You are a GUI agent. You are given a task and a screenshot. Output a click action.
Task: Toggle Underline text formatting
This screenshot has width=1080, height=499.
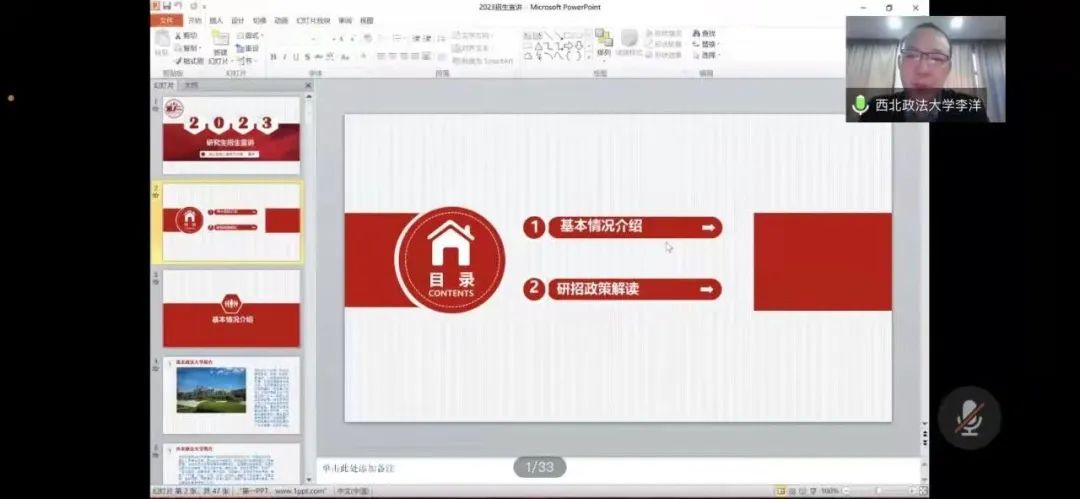click(x=295, y=57)
